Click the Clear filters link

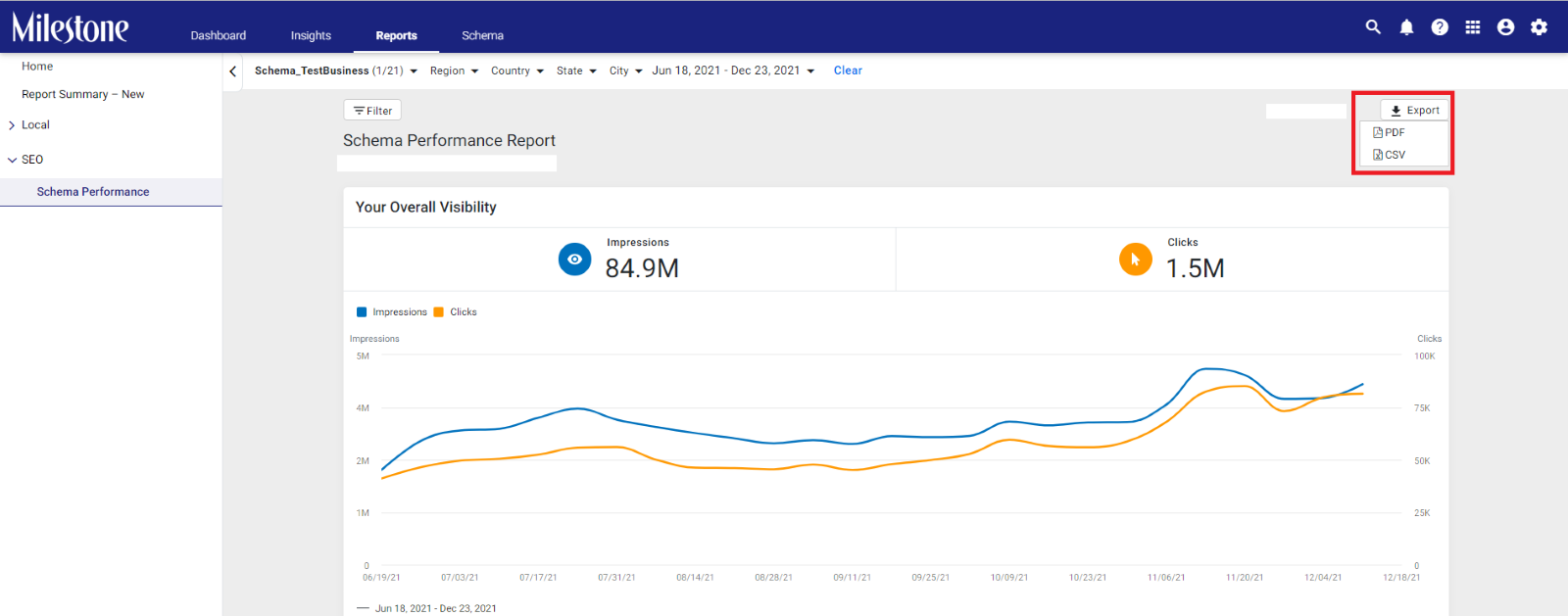coord(848,71)
